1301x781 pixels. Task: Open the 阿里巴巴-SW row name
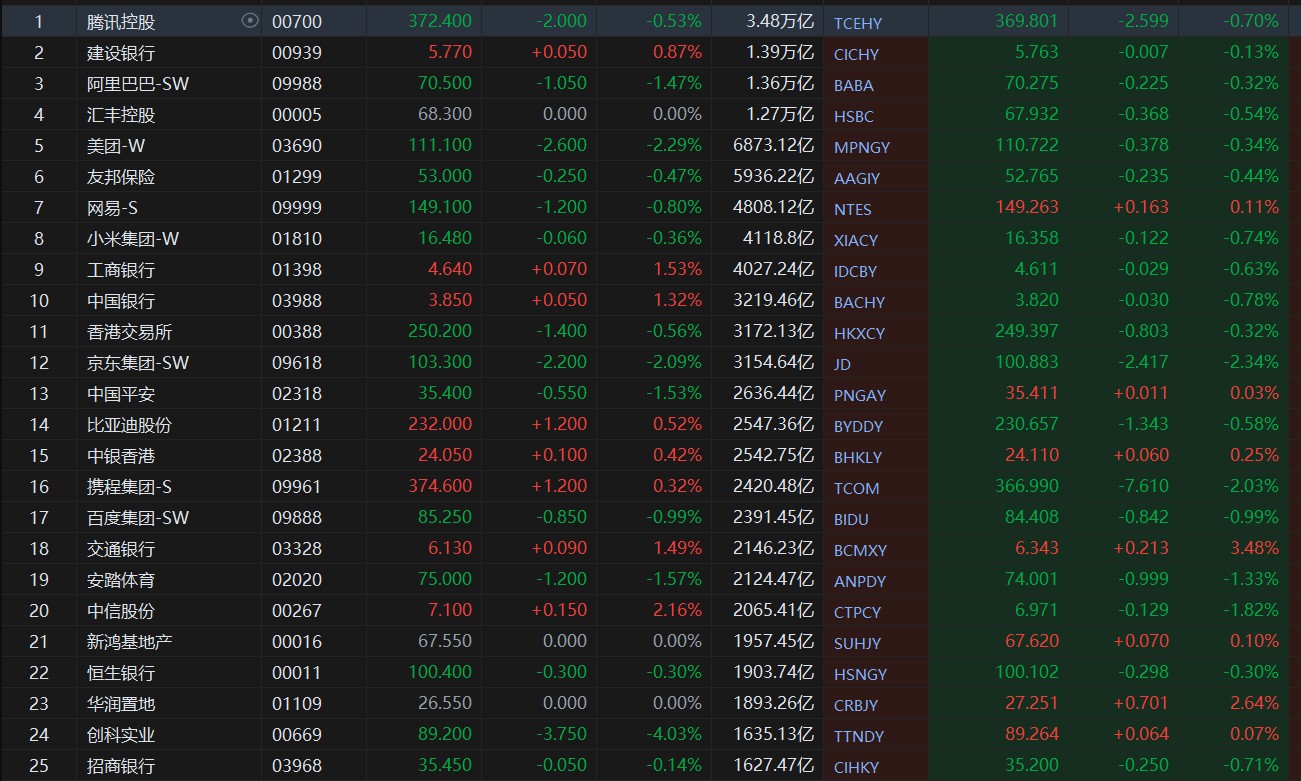pyautogui.click(x=137, y=84)
